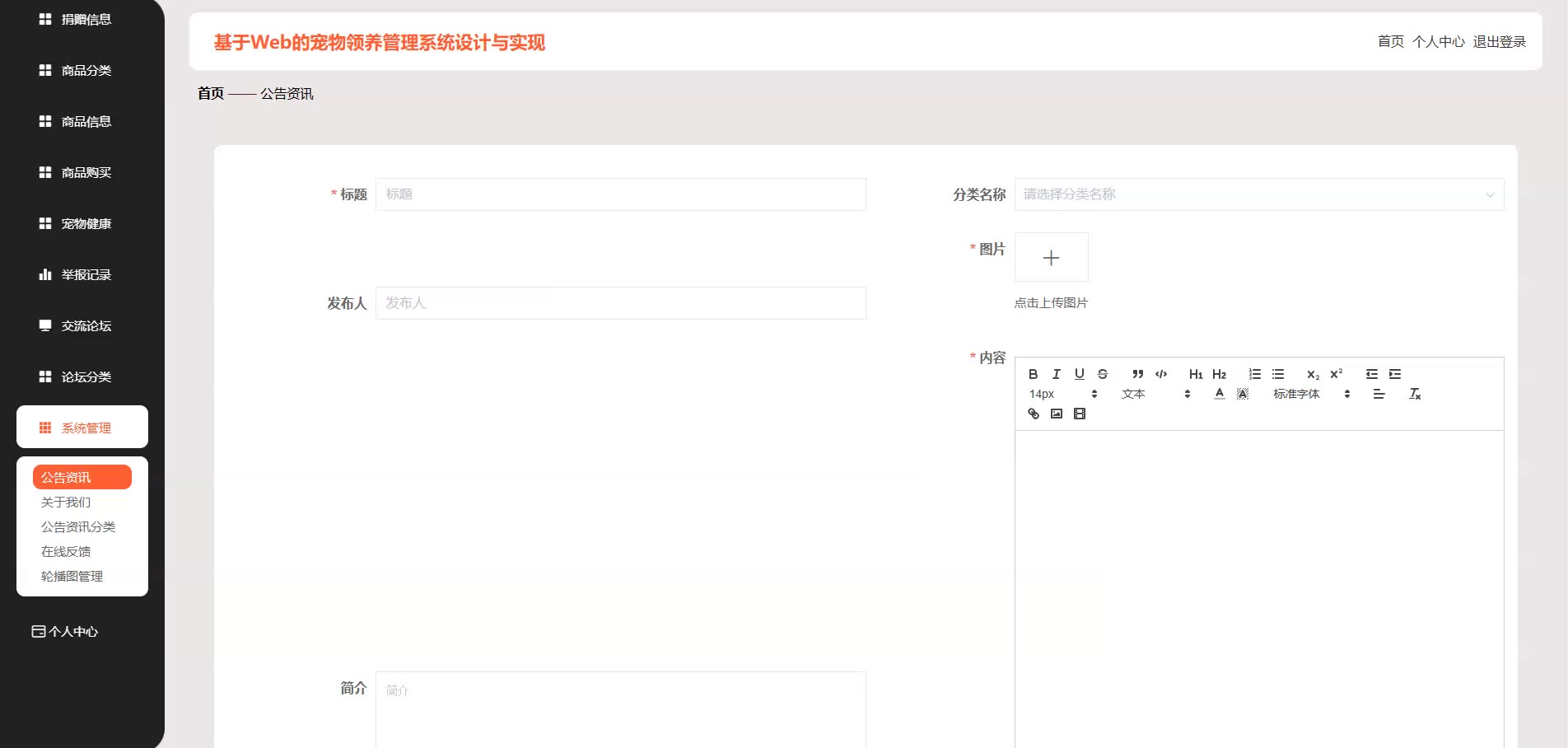This screenshot has height=748, width=1568.
Task: Click the site title 基于Web的宠物领养管理系统设计与实现
Action: tap(380, 42)
